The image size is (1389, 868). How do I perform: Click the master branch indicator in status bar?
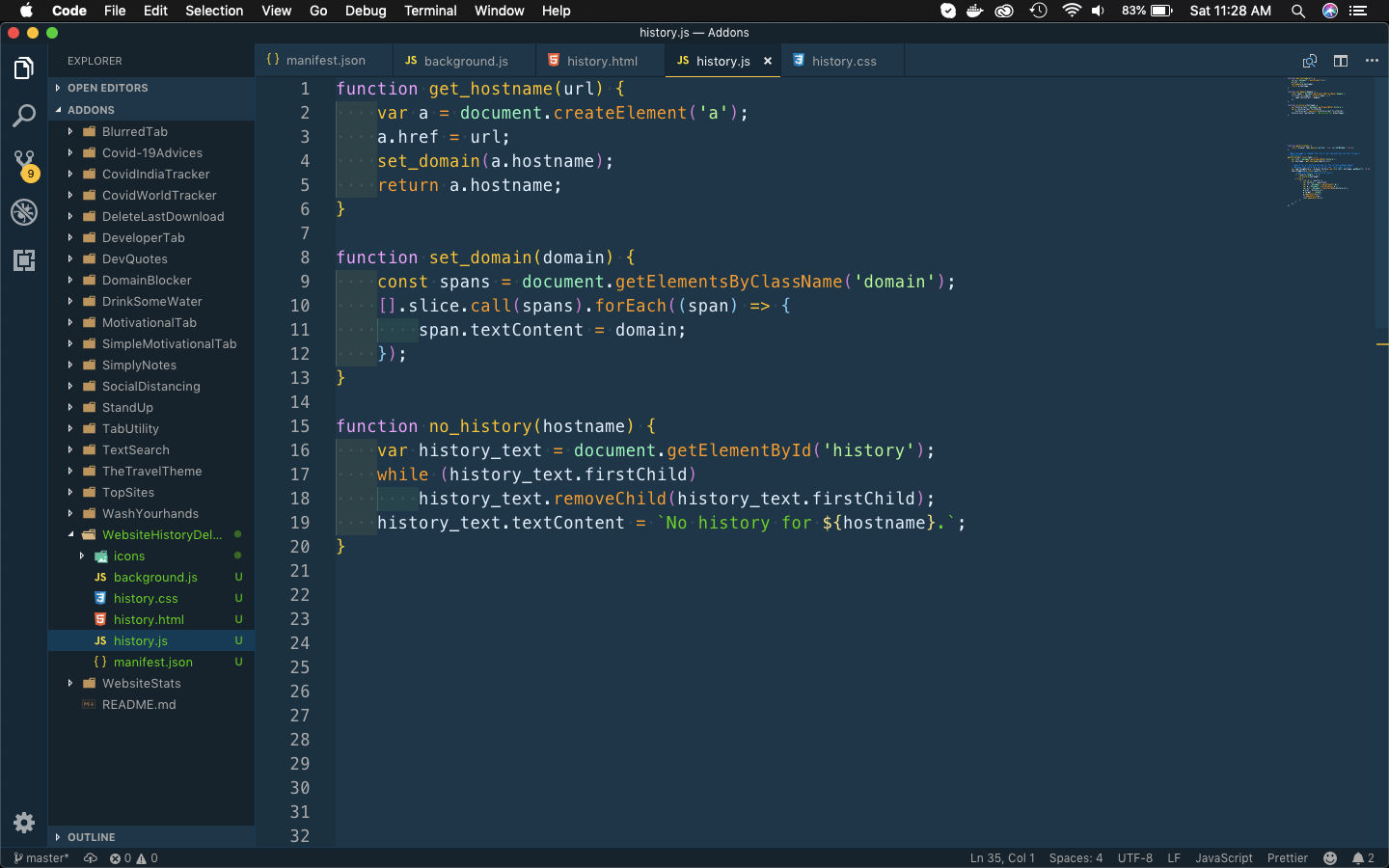(41, 858)
